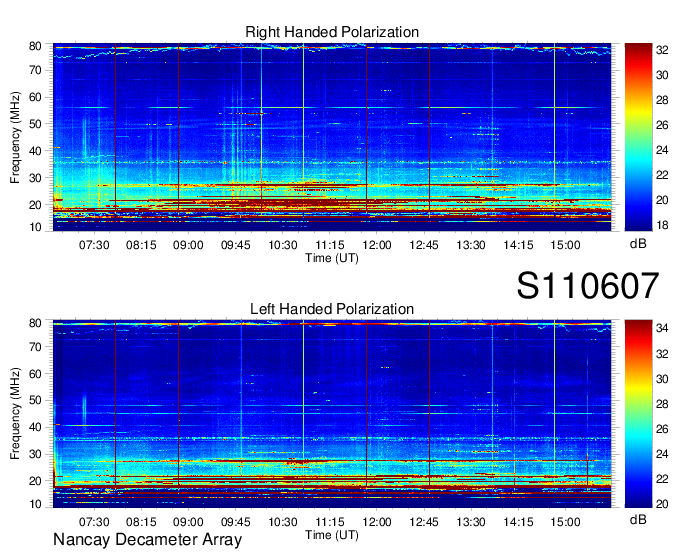Click Frequency (MHz) label of Right Handed plot
Screen dimensions: 680x552
click(15, 137)
